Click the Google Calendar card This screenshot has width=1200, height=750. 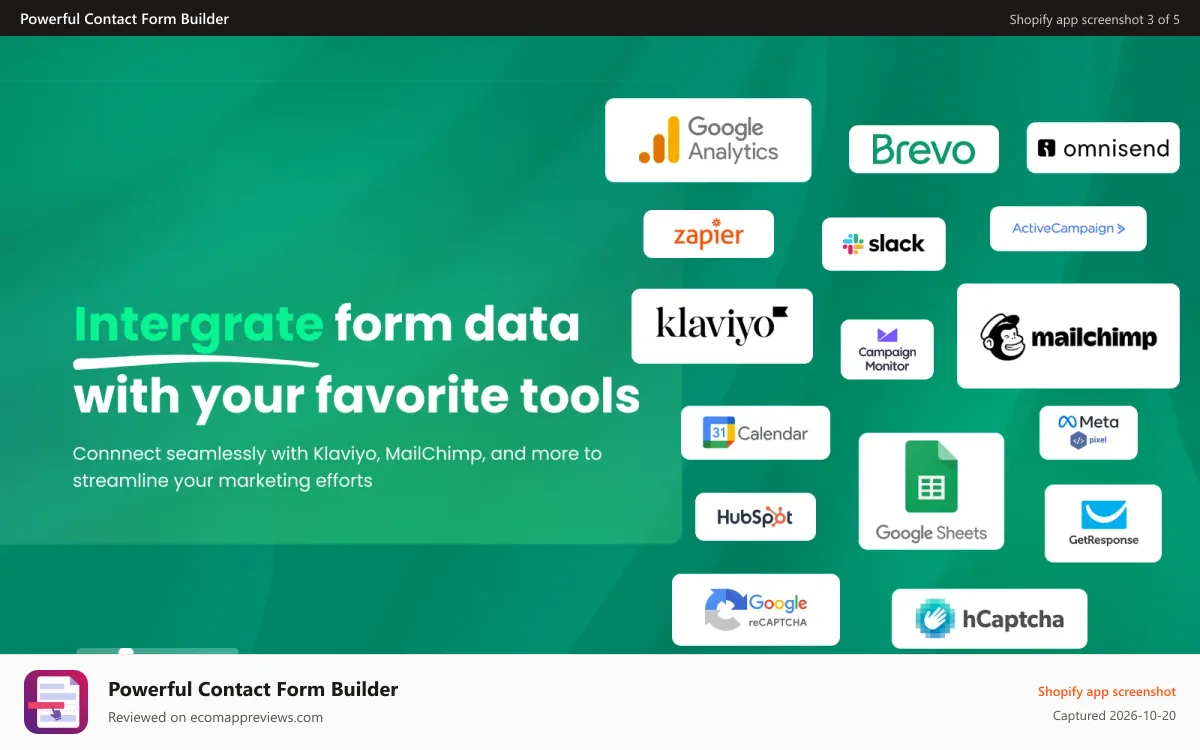click(755, 433)
